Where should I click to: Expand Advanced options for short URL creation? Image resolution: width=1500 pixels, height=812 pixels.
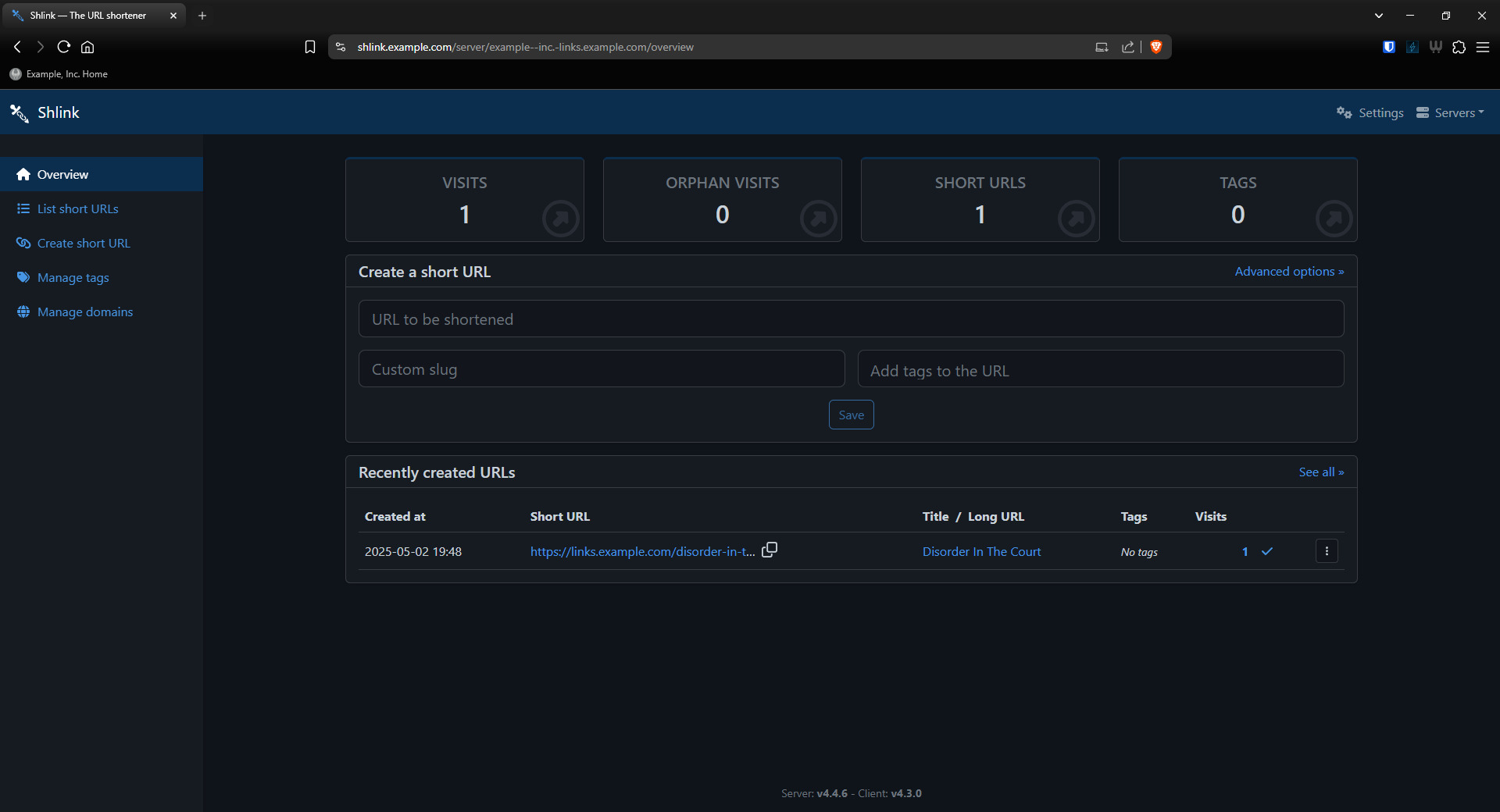point(1289,272)
